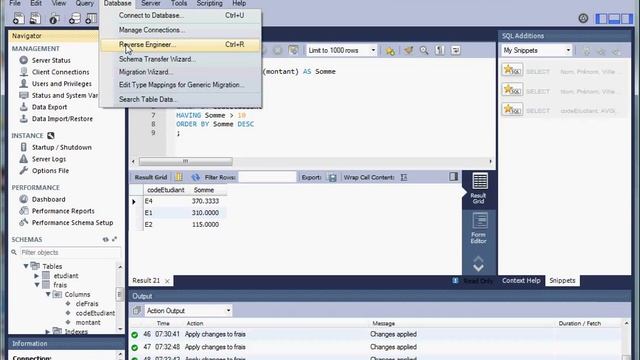Image resolution: width=640 pixels, height=360 pixels.
Task: Open Users and Privileges
Action: [x=62, y=84]
